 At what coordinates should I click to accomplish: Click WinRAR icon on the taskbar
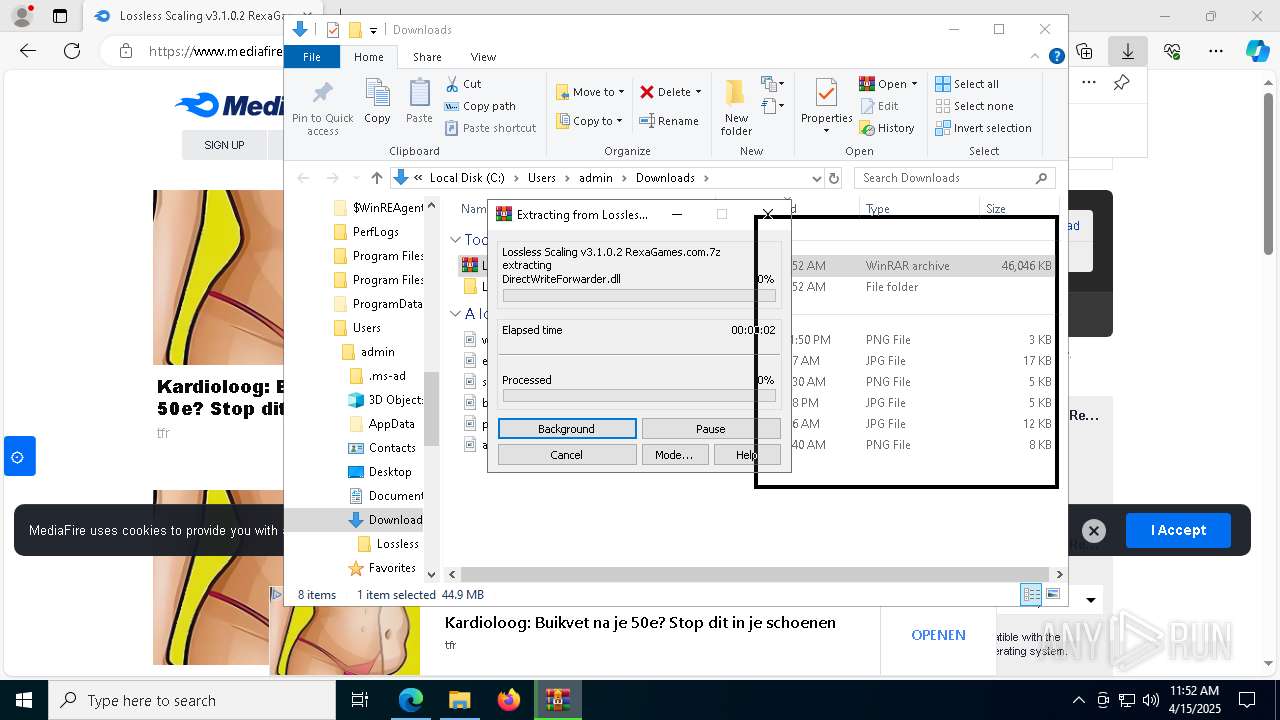[557, 700]
